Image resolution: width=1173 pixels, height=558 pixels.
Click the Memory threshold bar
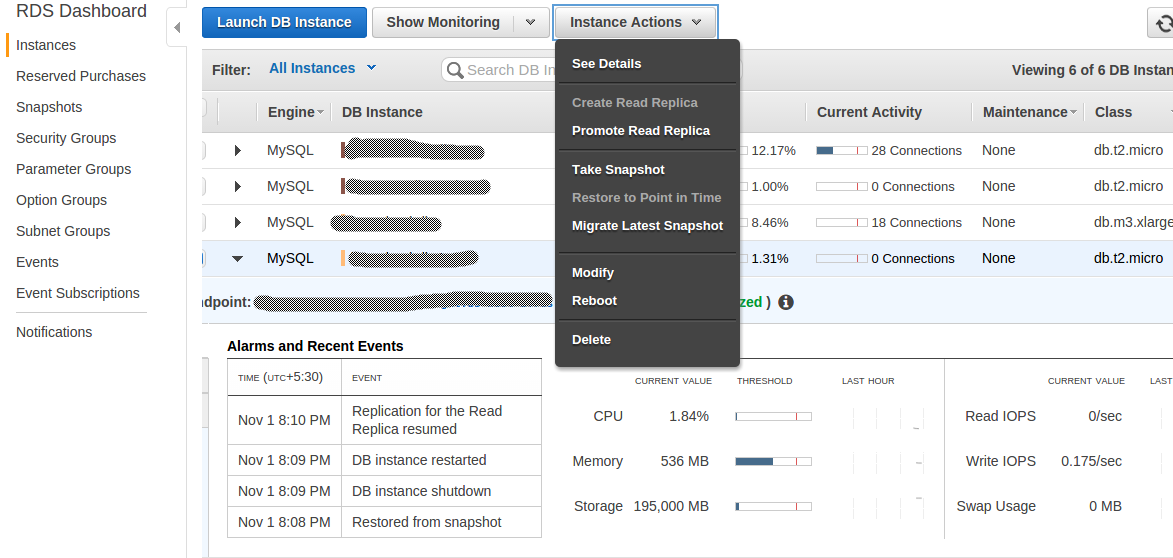pyautogui.click(x=774, y=462)
